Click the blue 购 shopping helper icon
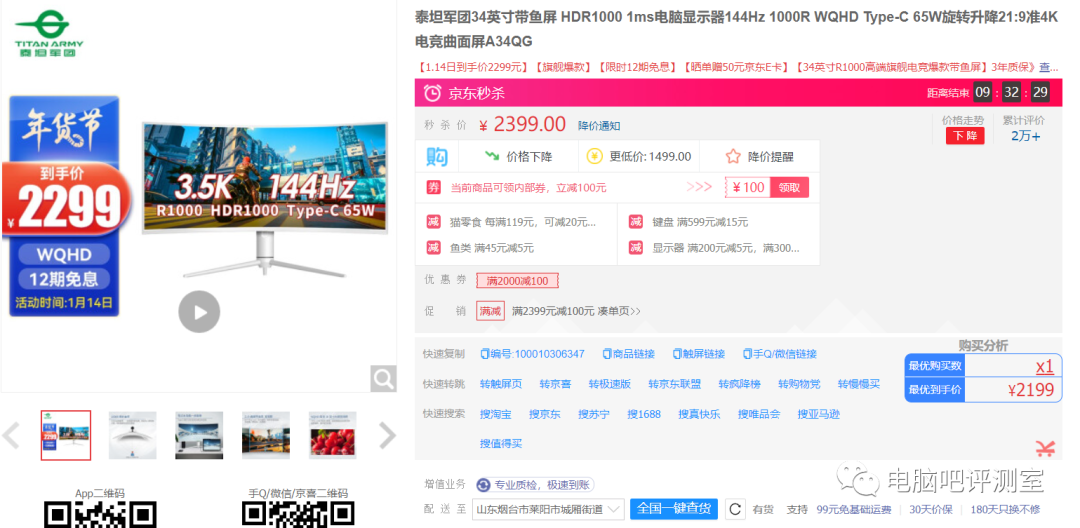 tap(437, 156)
